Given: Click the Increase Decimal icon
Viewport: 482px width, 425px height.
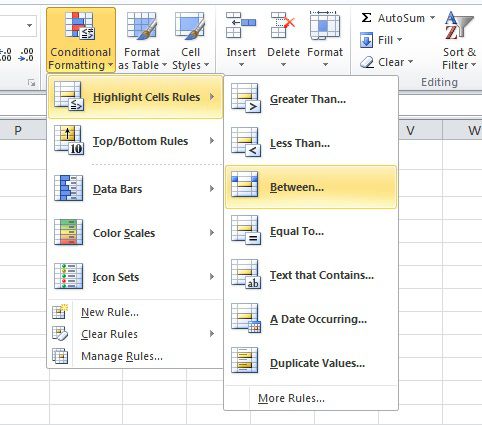Looking at the screenshot, I should click(6, 55).
